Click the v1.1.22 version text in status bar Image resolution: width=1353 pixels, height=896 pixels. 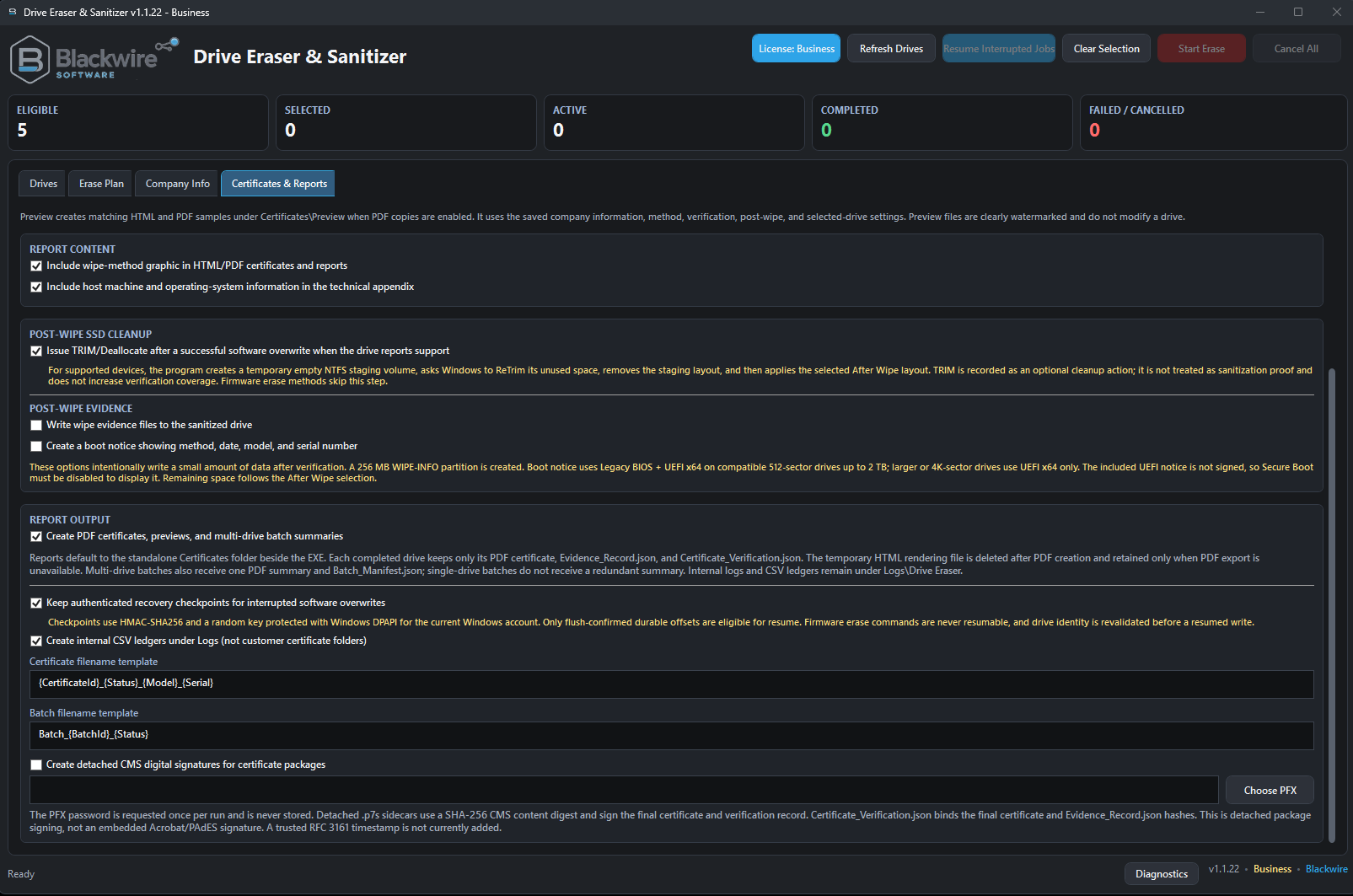(x=1223, y=869)
